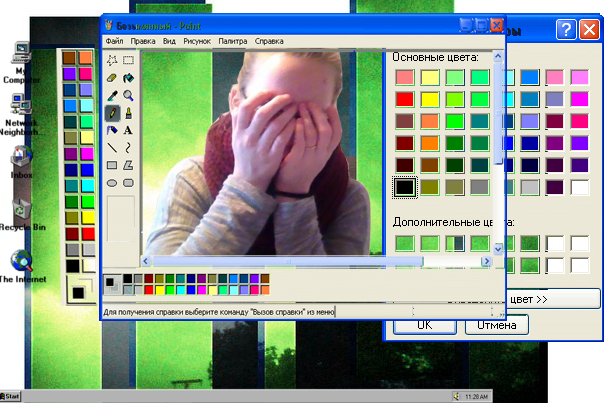Pick the bright yellow swatch in basic colors
The height and width of the screenshot is (403, 604).
click(430, 99)
